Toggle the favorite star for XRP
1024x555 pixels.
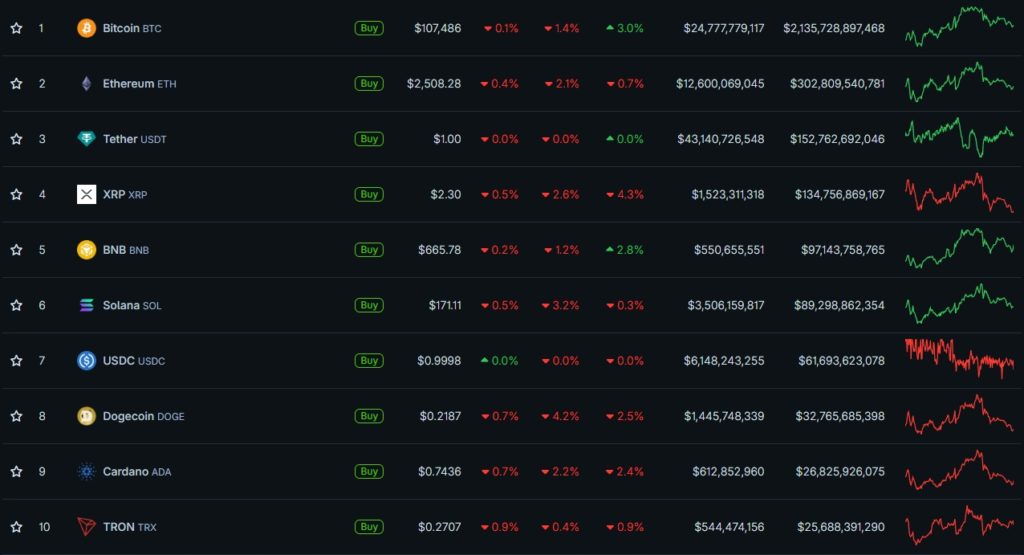coord(16,194)
